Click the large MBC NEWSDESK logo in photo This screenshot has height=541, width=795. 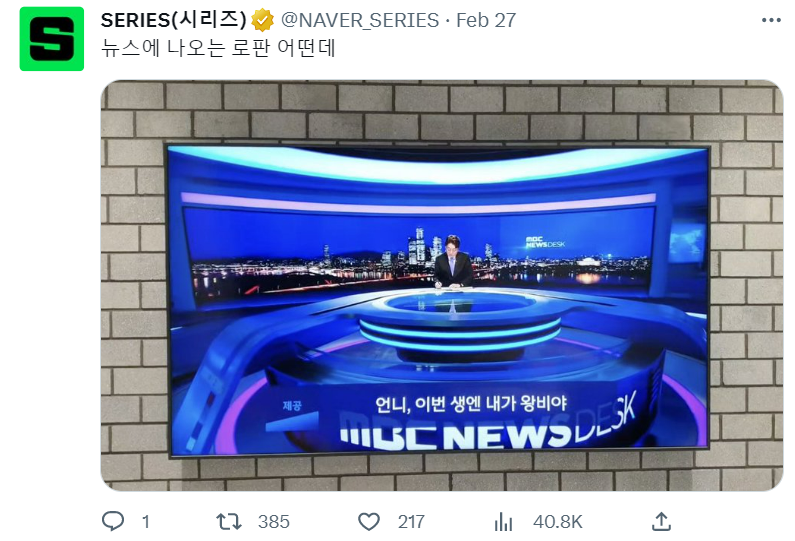pos(488,425)
